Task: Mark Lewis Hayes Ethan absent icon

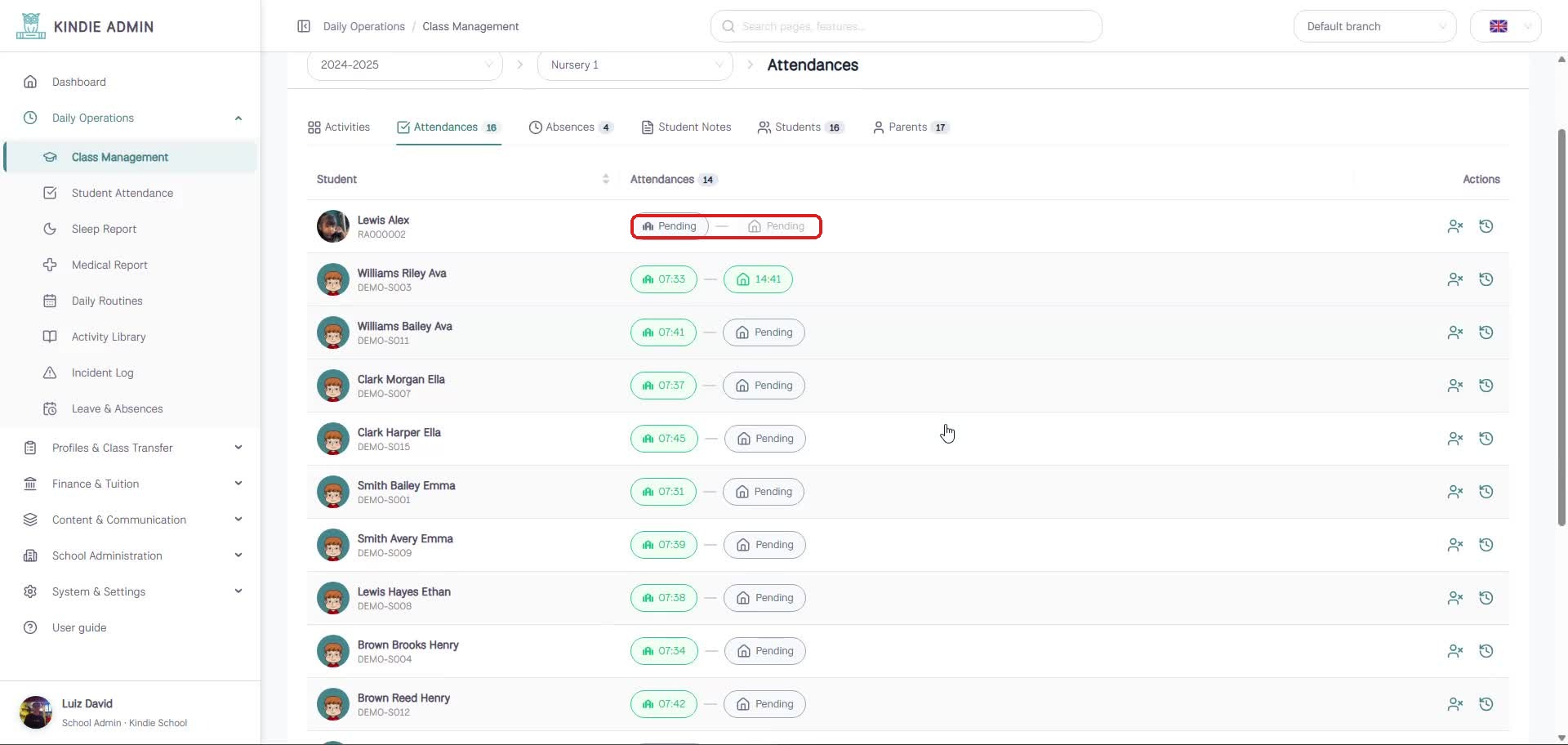Action: (x=1454, y=598)
